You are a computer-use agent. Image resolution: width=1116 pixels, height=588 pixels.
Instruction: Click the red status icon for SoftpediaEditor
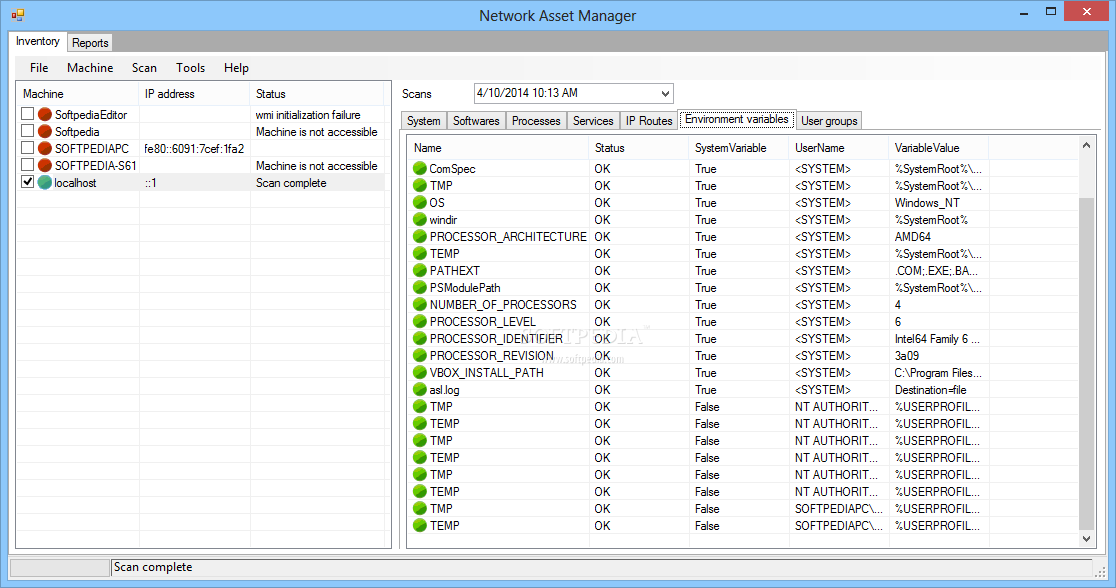[x=45, y=114]
